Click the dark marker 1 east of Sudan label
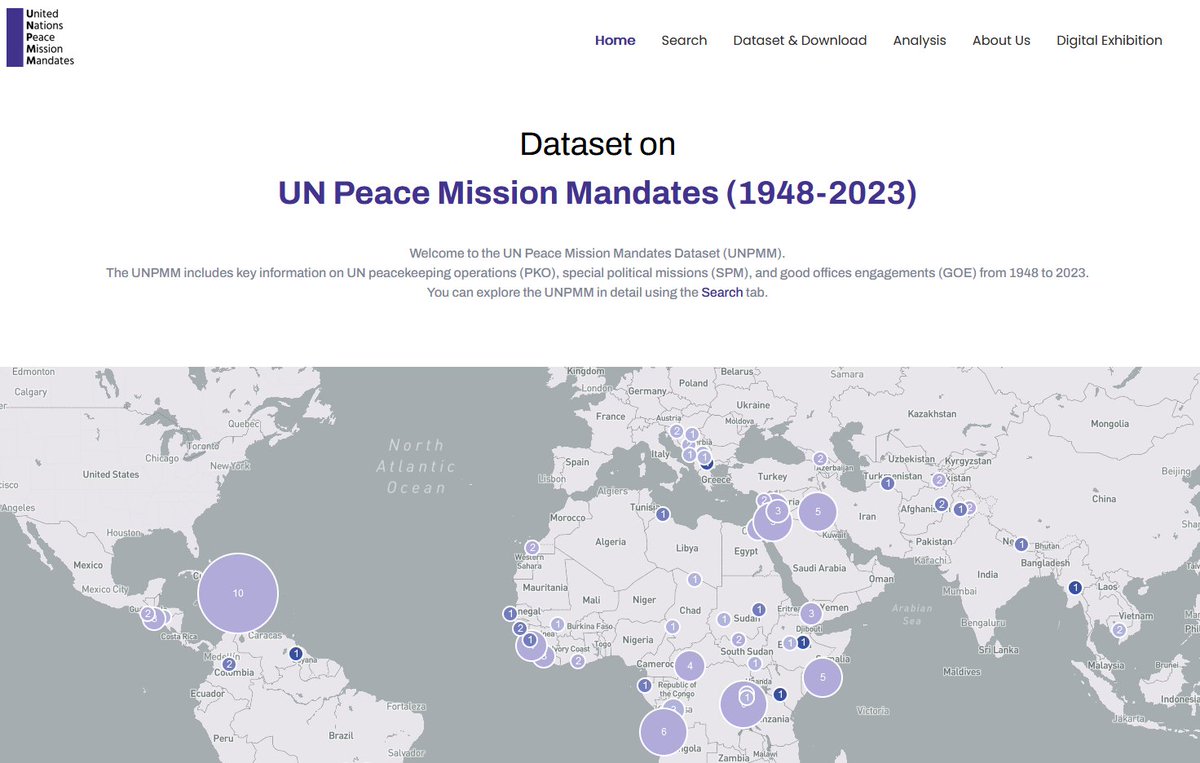Viewport: 1200px width, 763px height. [759, 609]
